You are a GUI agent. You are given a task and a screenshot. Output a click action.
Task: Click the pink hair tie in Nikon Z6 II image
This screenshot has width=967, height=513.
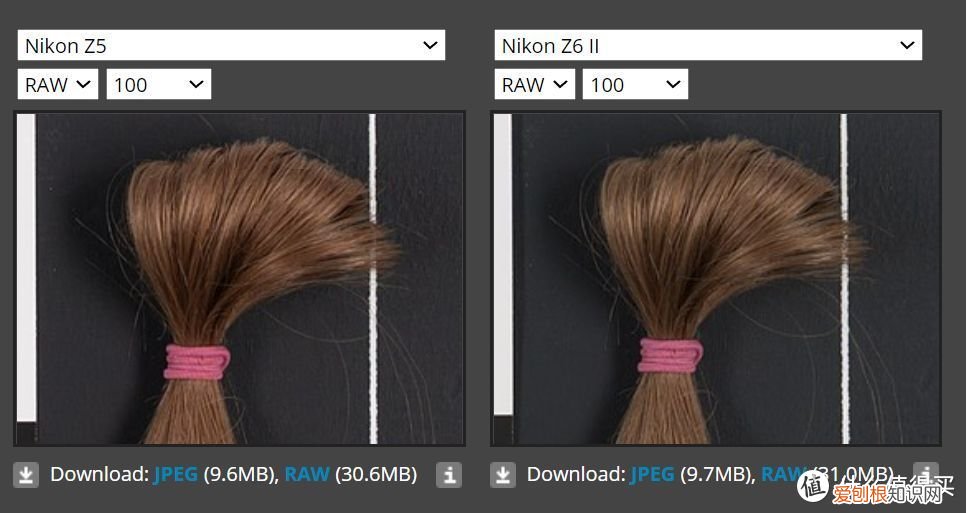(670, 357)
